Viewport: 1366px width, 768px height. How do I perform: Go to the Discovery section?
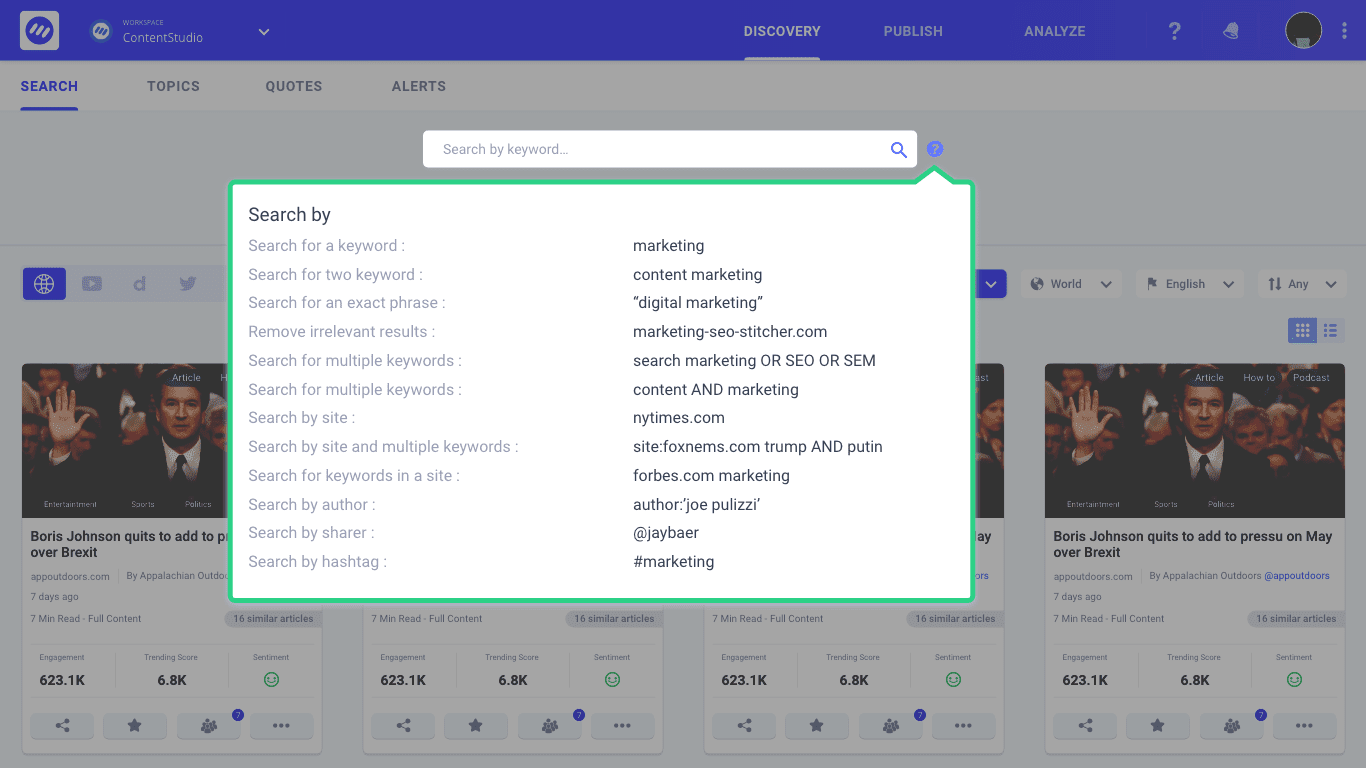(x=782, y=31)
